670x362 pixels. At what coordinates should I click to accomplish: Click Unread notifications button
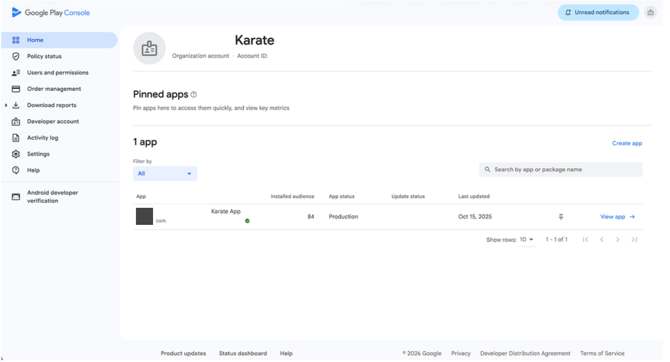[x=598, y=12]
